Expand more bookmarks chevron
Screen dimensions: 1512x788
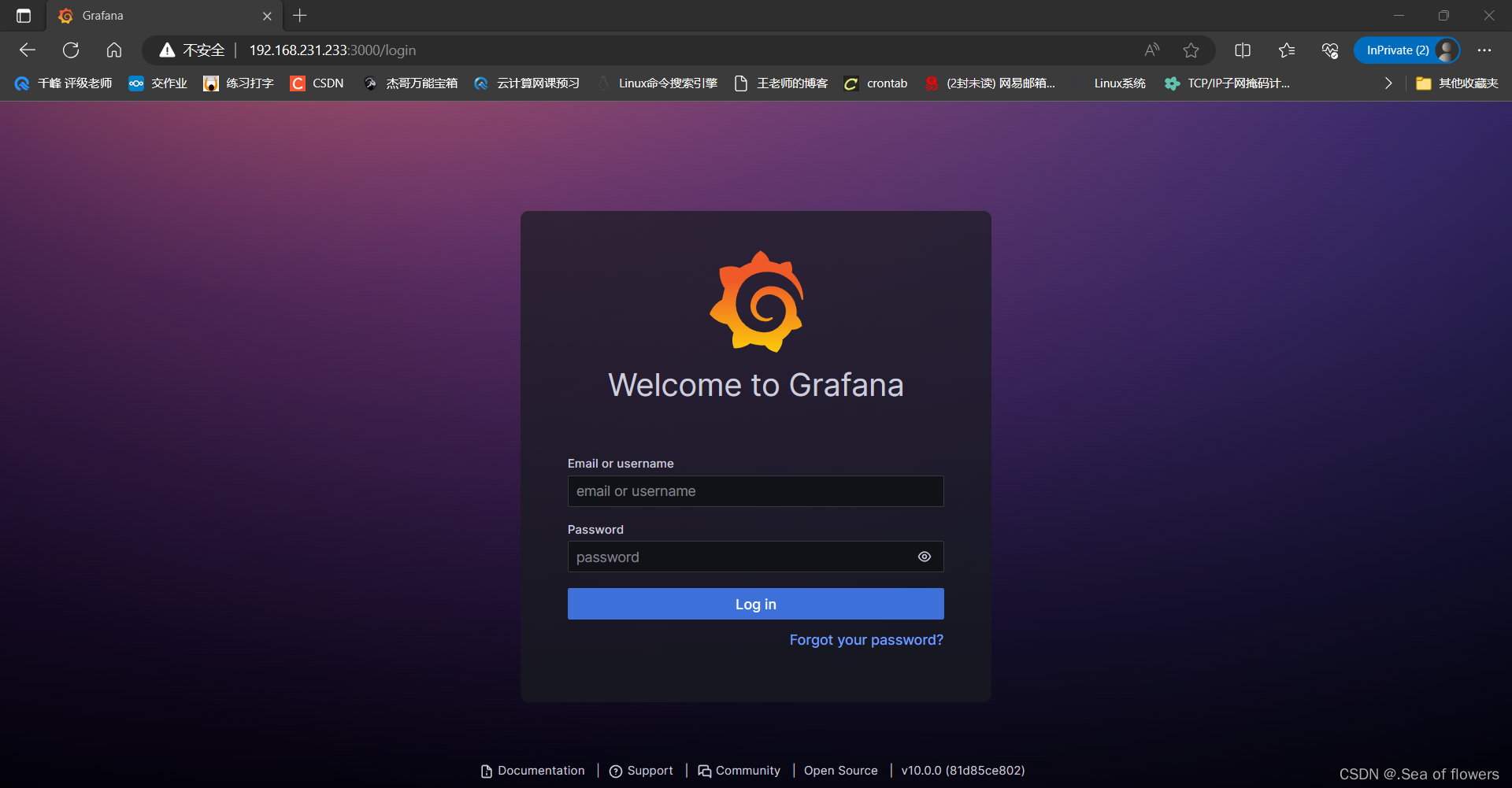(x=1388, y=83)
